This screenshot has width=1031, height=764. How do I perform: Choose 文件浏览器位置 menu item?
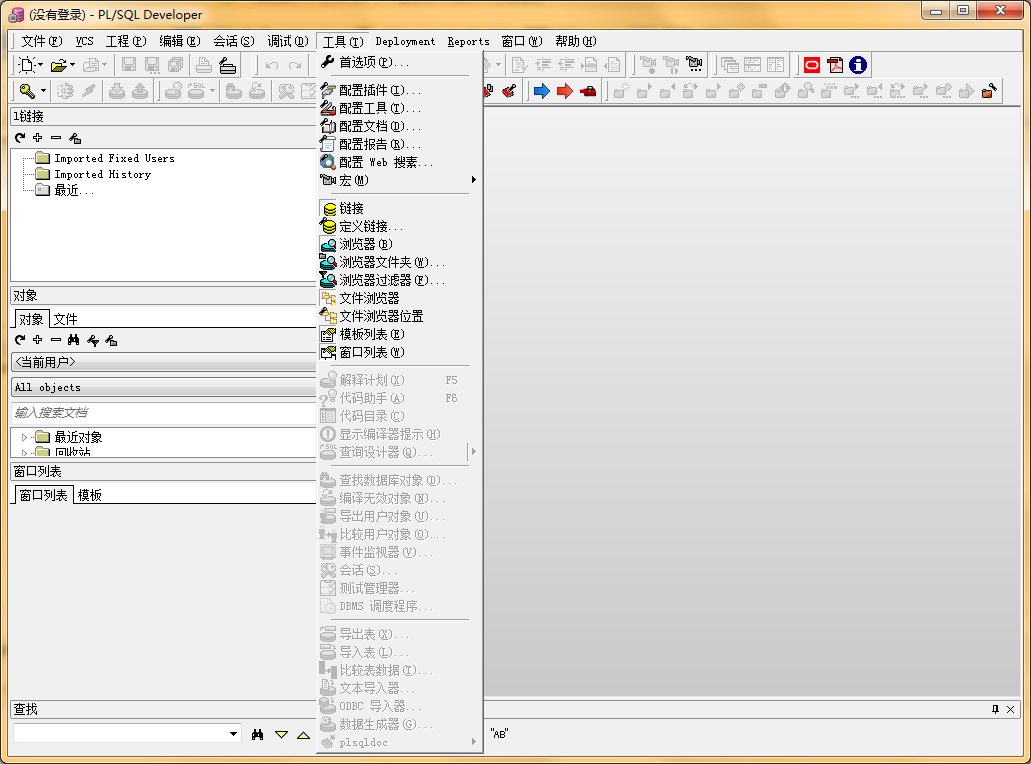[400, 316]
